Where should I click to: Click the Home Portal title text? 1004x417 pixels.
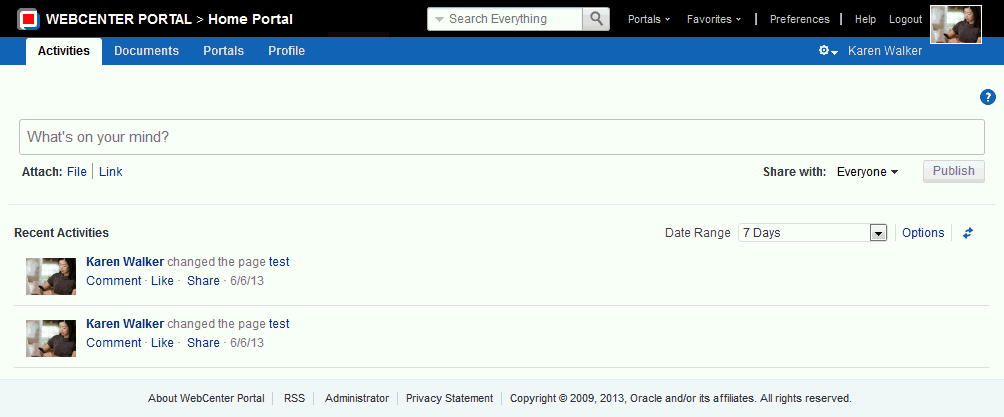click(x=250, y=19)
